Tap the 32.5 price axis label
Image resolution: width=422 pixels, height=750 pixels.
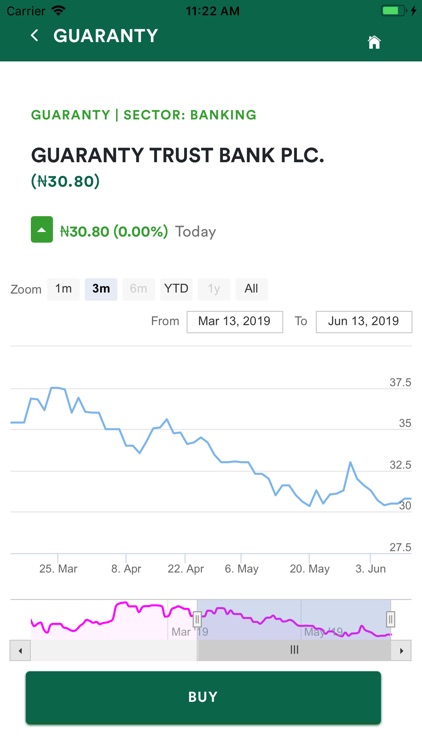(x=400, y=465)
